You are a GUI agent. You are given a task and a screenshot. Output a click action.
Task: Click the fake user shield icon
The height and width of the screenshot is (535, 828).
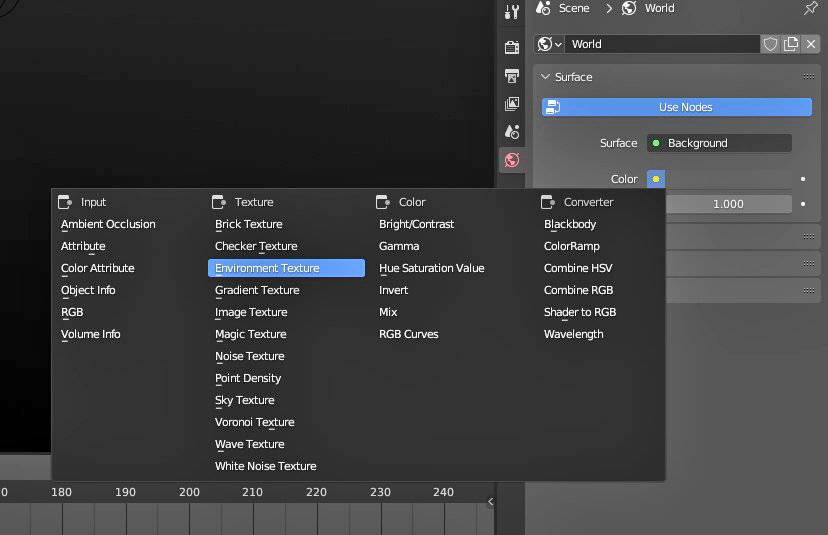click(770, 44)
